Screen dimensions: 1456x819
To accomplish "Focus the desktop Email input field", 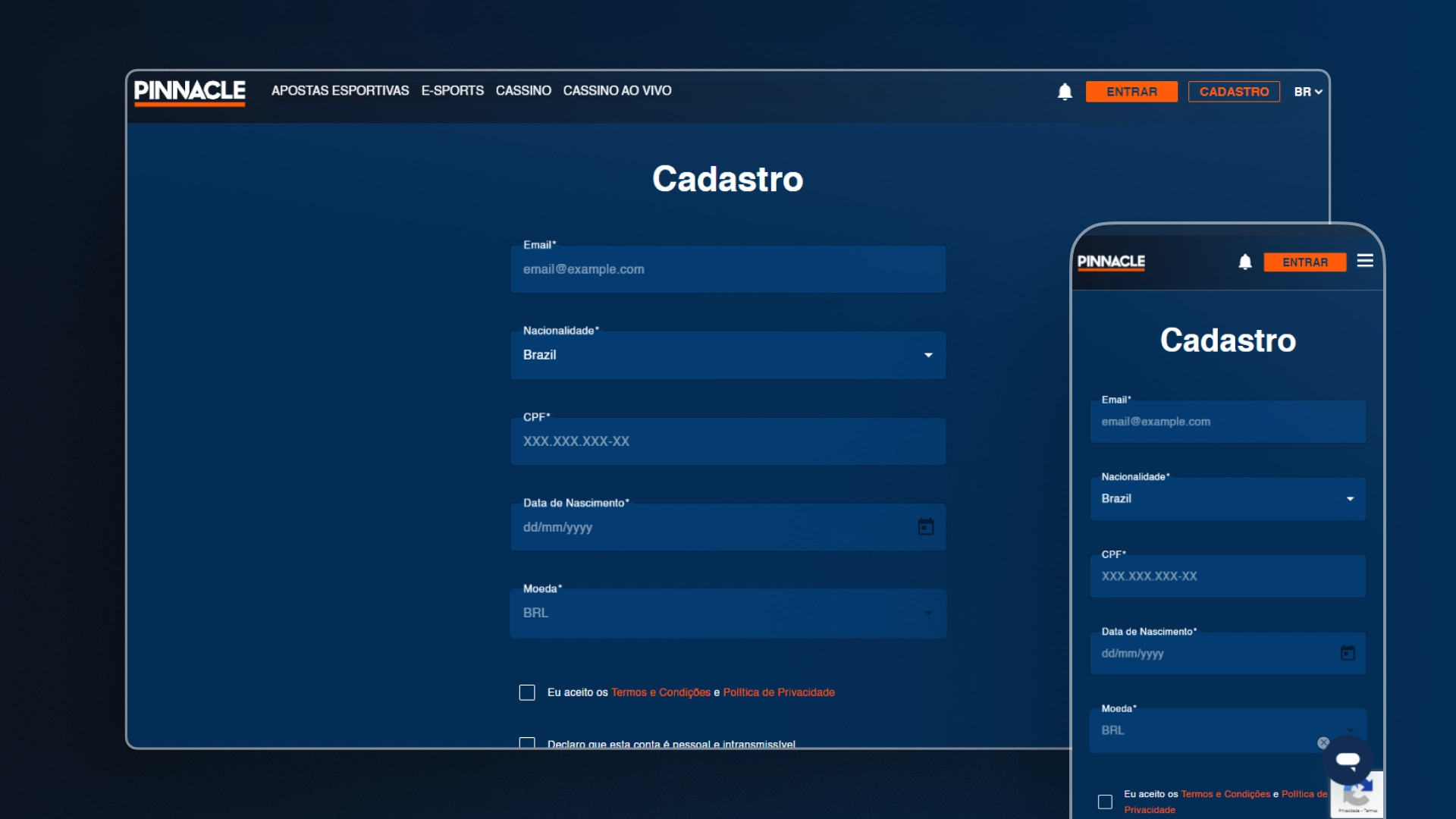I will coord(728,269).
